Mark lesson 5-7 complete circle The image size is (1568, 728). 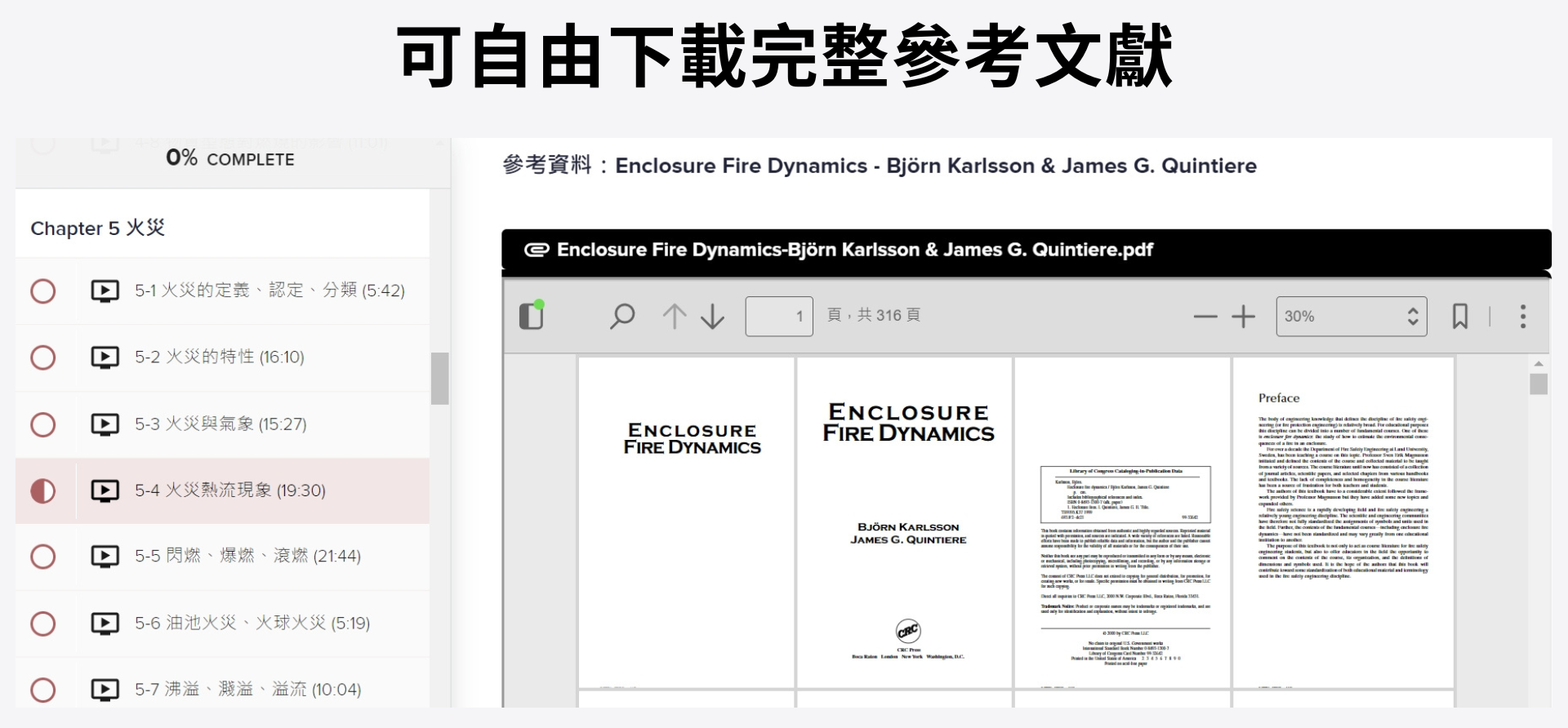point(43,690)
